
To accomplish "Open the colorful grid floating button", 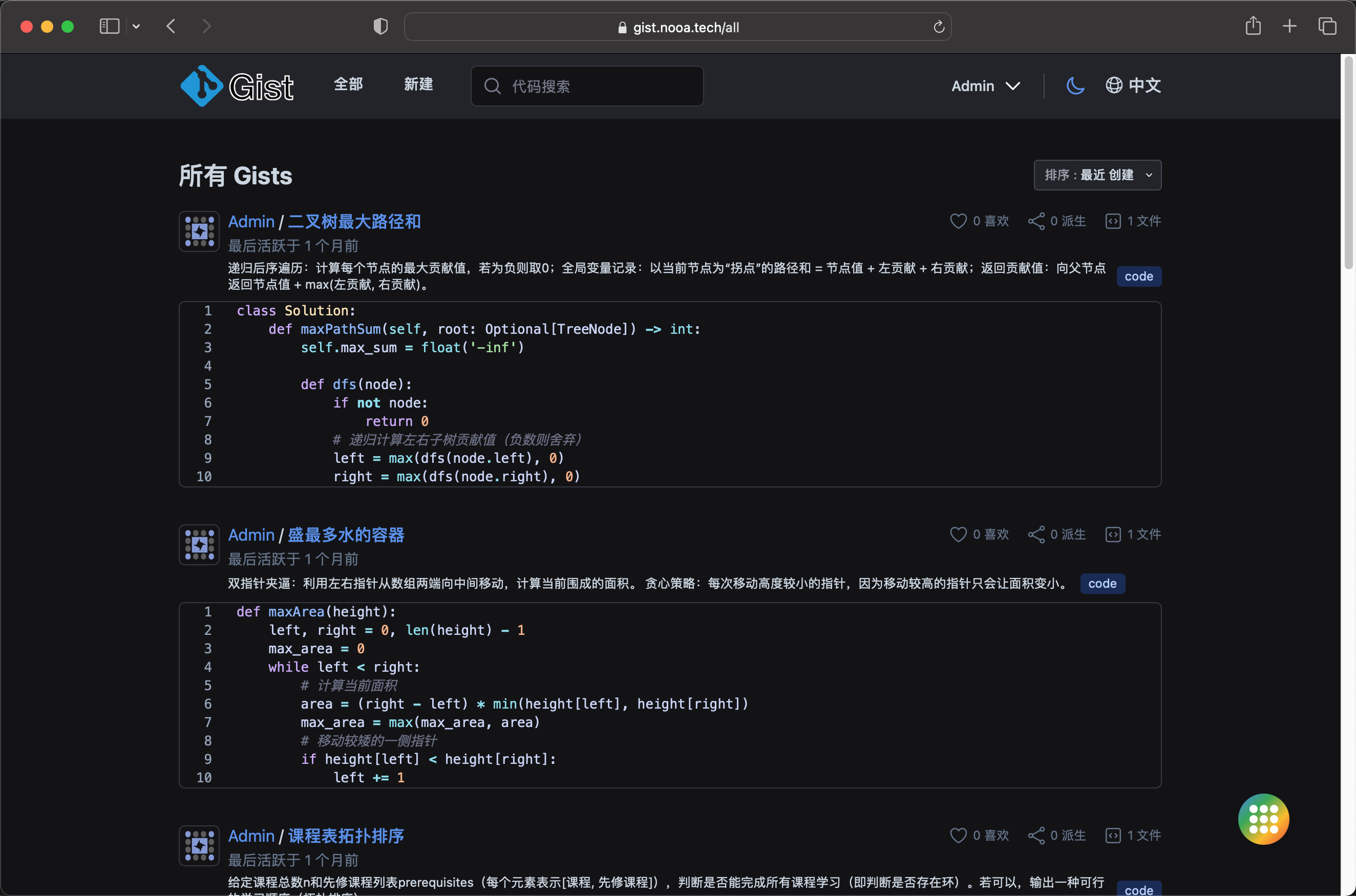I will pyautogui.click(x=1263, y=819).
